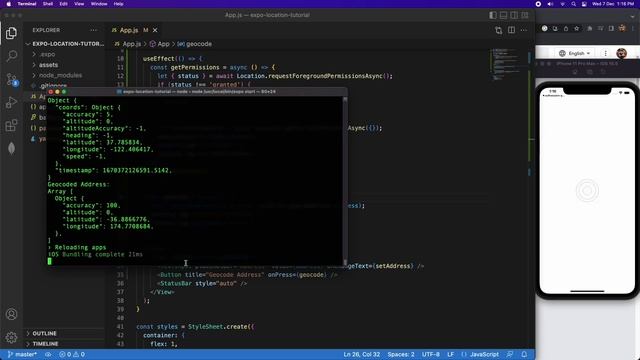Click the iPhone simulator screen

pyautogui.click(x=587, y=191)
